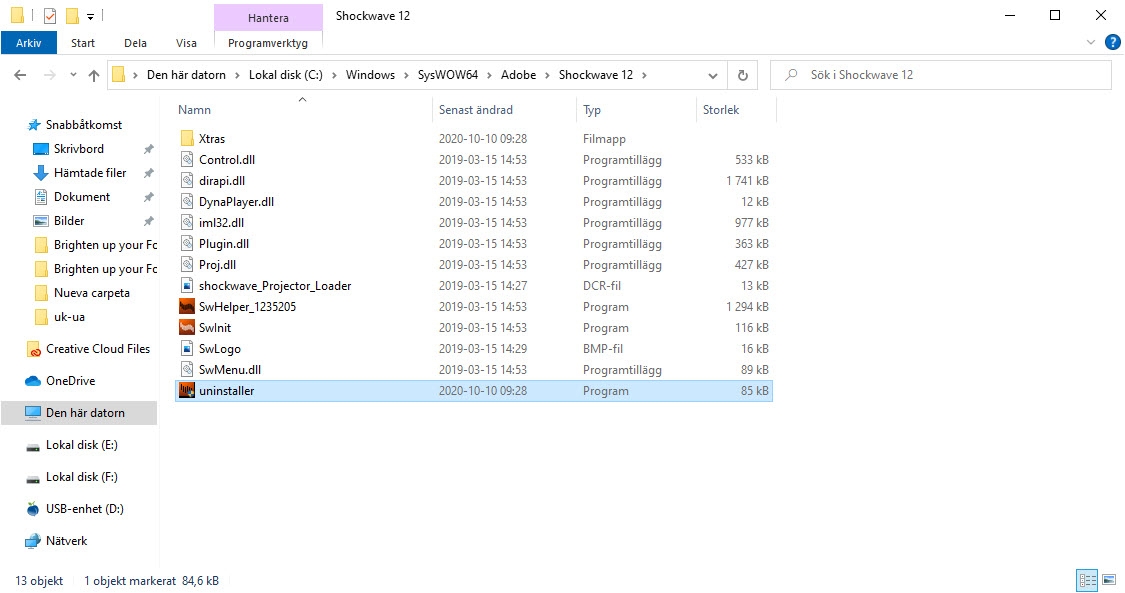Expand chevron after Shockwave 12 breadcrumb
This screenshot has width=1125, height=593.
[x=644, y=75]
